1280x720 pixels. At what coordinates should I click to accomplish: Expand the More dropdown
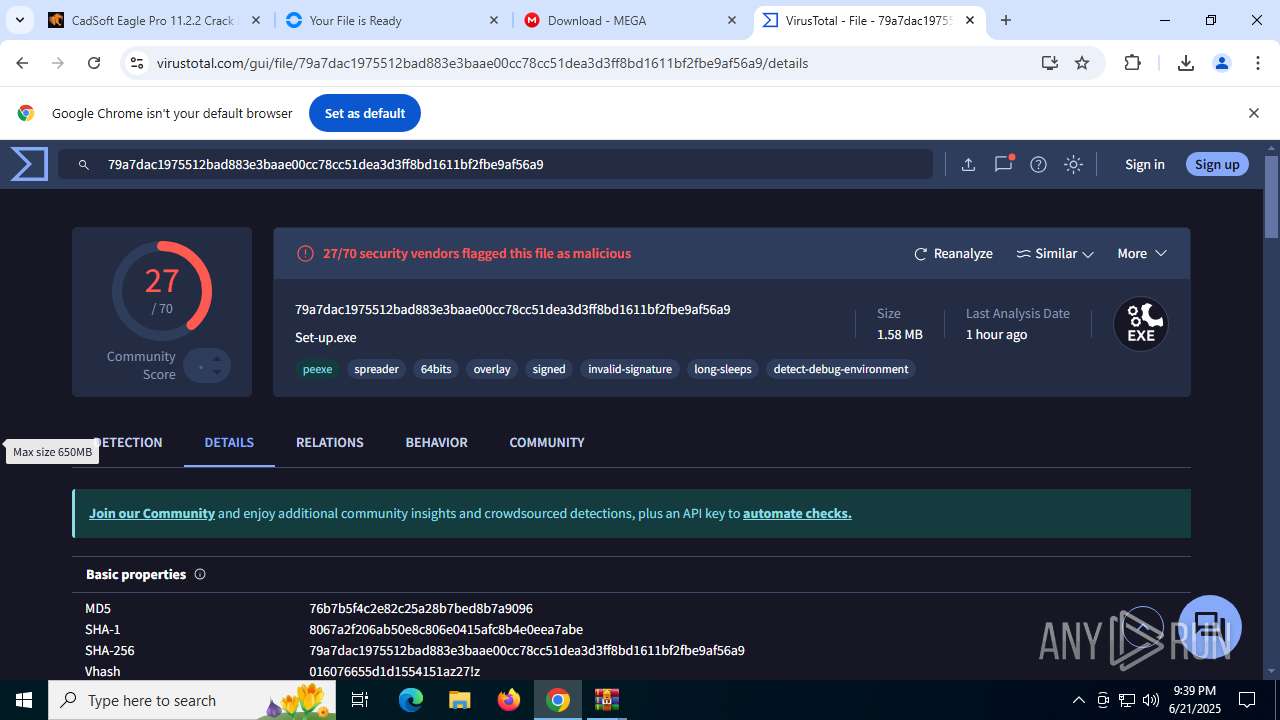coord(1142,254)
